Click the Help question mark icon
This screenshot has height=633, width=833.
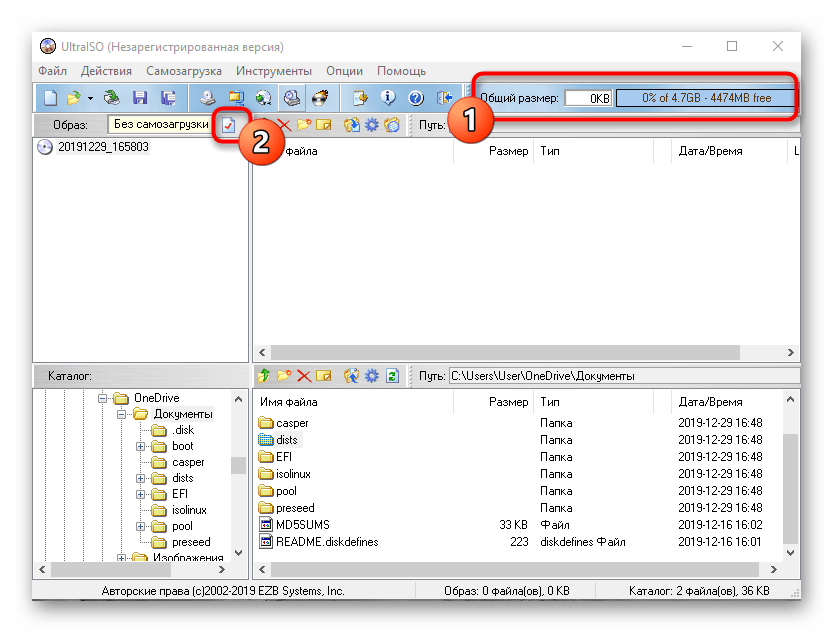(416, 98)
